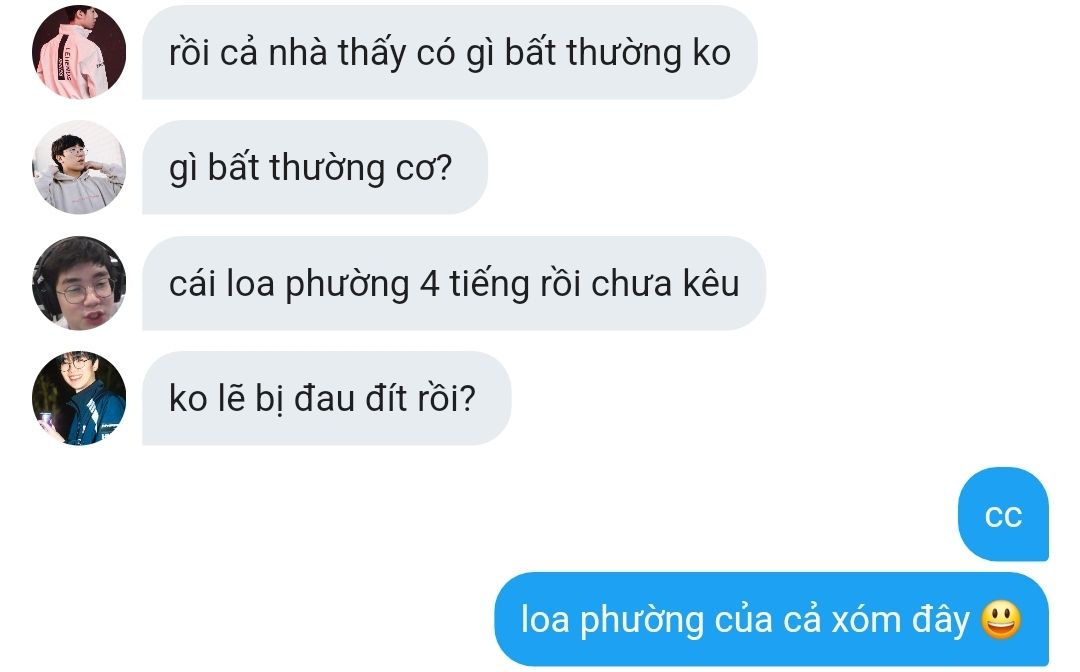Viewport: 1080px width, 672px height.
Task: Select the "gì bất thường cơ?" bubble
Action: pos(315,167)
